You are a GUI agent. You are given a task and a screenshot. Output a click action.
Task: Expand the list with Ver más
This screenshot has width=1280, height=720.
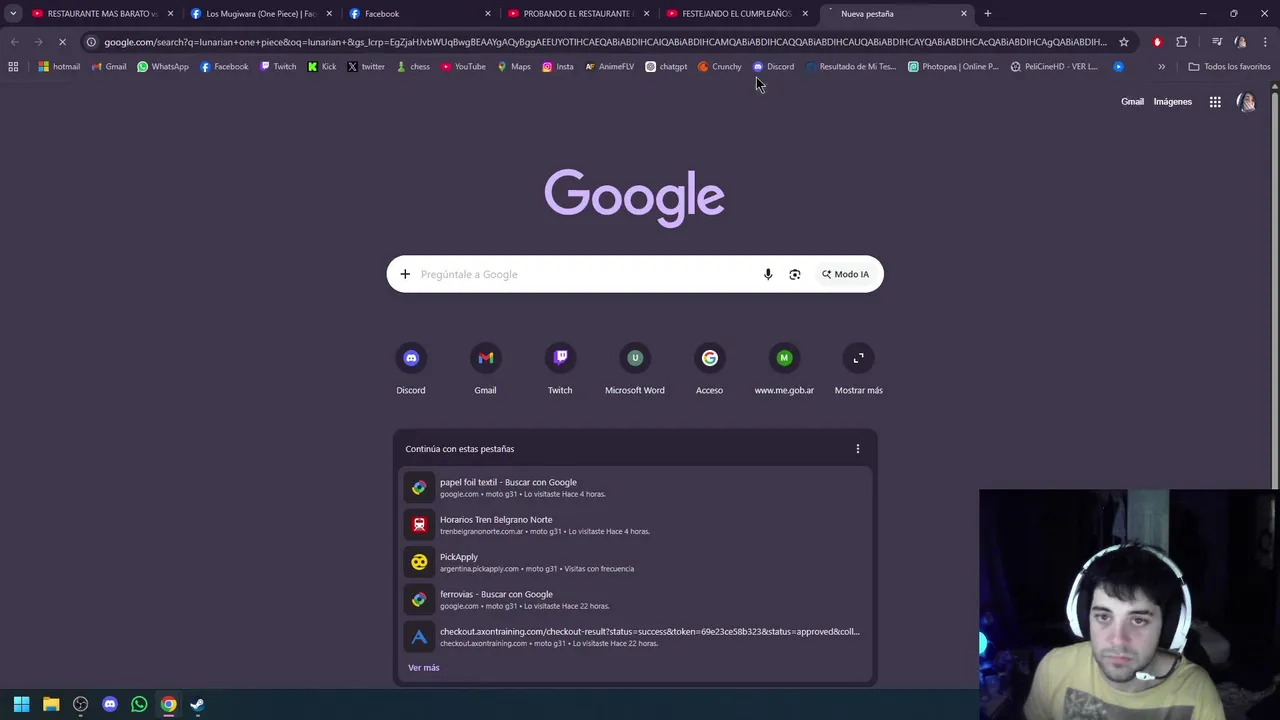coord(424,668)
